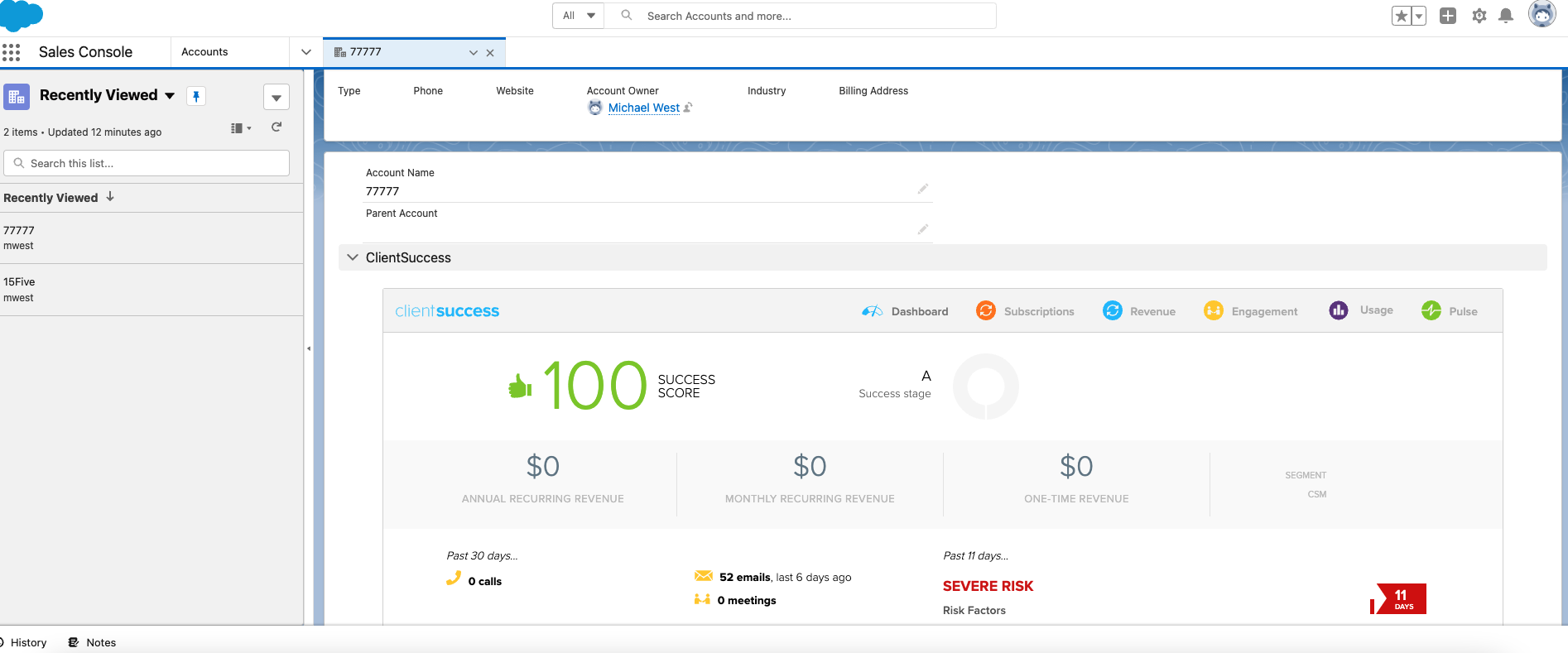
Task: Click the 52 emails text
Action: coord(745,577)
